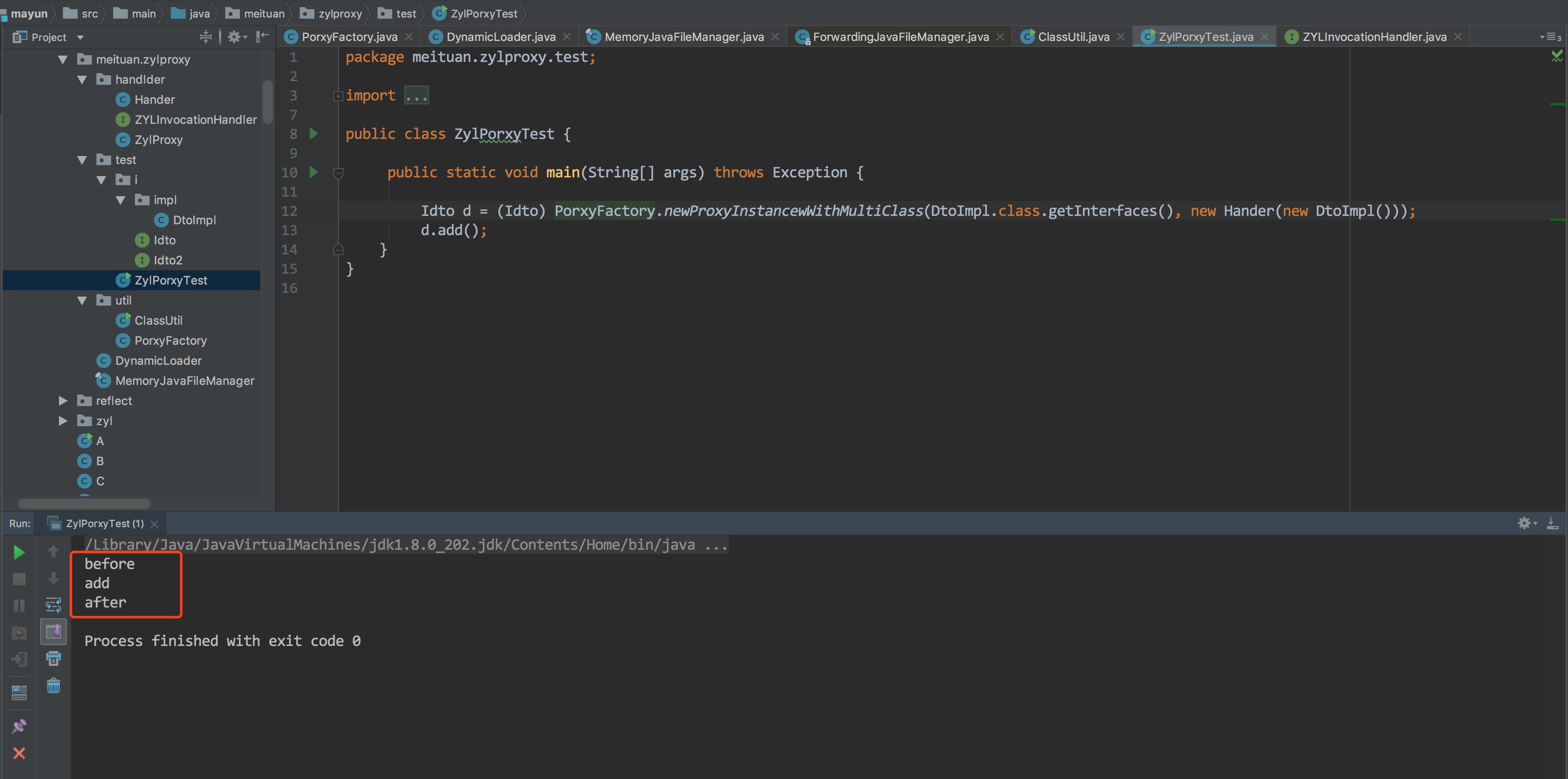Click the Print console output icon
Image resolution: width=1568 pixels, height=779 pixels.
53,659
